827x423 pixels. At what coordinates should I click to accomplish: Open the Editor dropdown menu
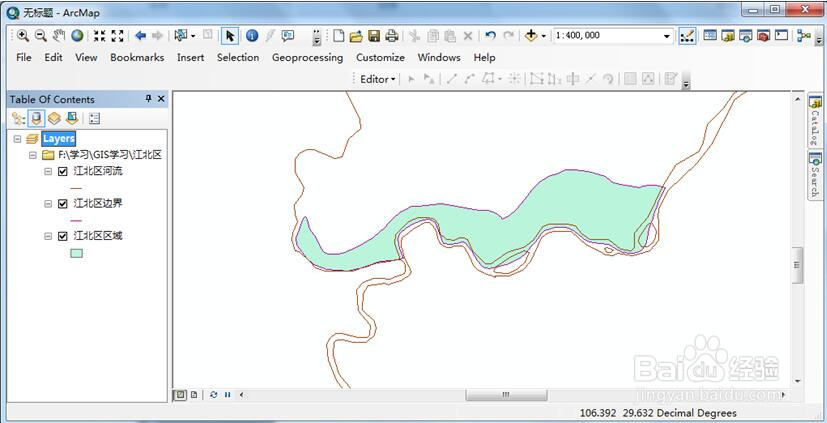pyautogui.click(x=378, y=79)
